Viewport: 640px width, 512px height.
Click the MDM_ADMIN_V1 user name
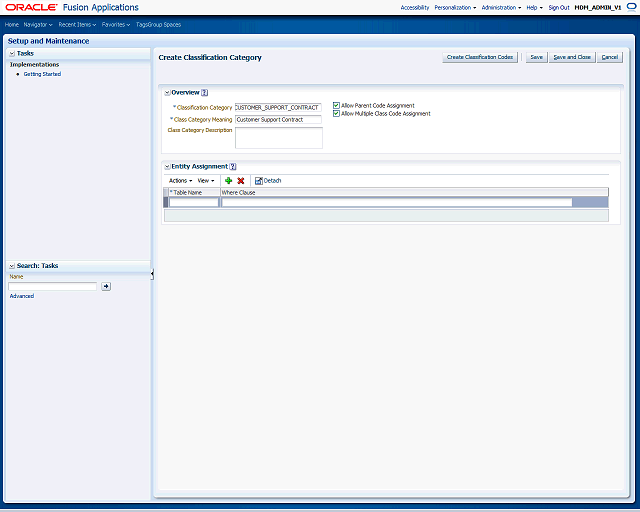tap(598, 7)
